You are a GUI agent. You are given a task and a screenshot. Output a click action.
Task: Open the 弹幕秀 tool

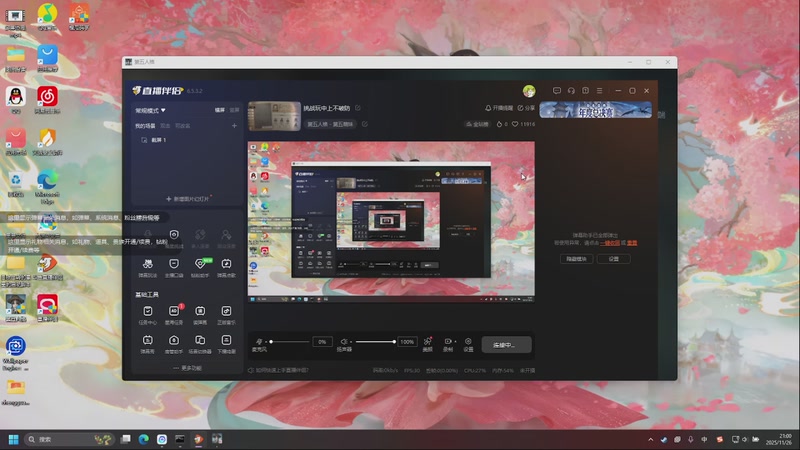pyautogui.click(x=147, y=344)
